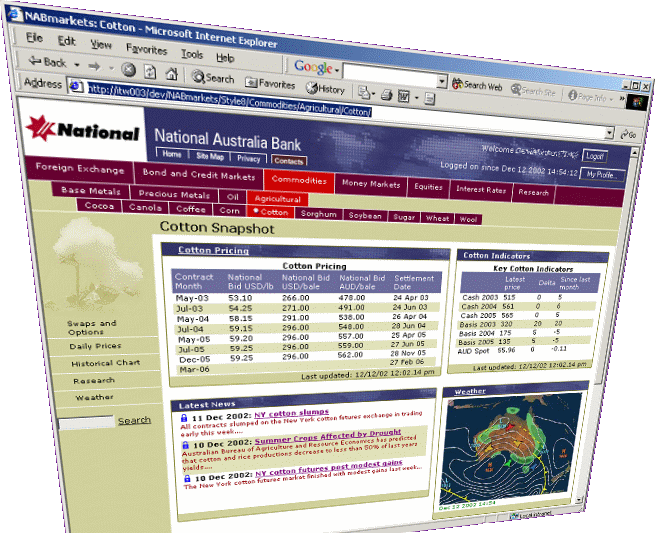Open the Google logo dropdown arrow
This screenshot has height=533, width=655.
[x=337, y=71]
